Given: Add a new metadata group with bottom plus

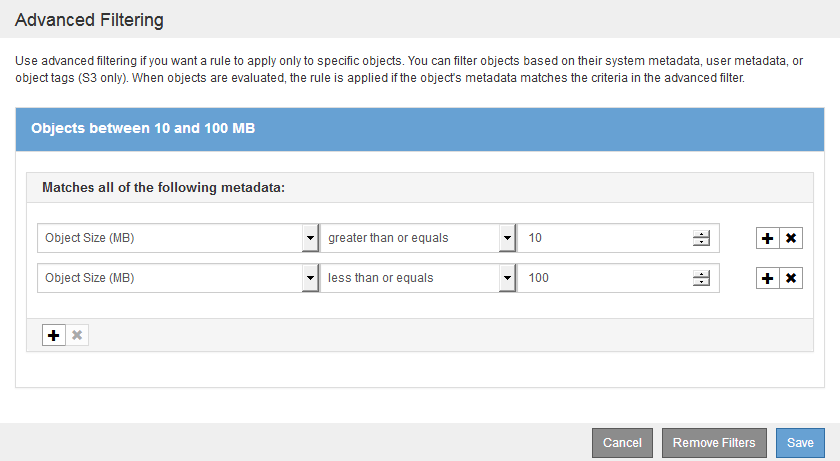Looking at the screenshot, I should pos(53,335).
